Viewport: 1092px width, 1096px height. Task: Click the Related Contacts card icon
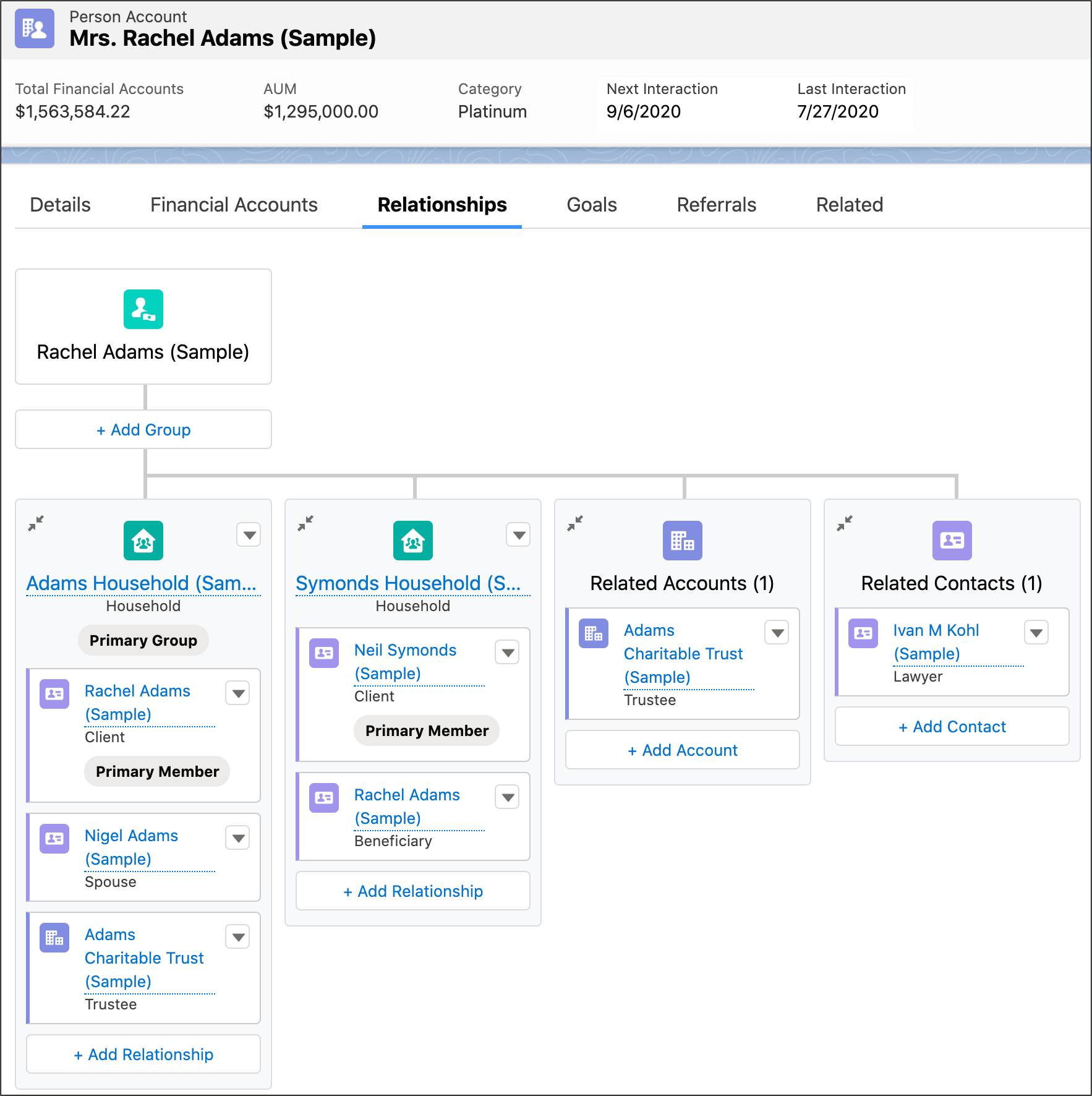pos(952,541)
